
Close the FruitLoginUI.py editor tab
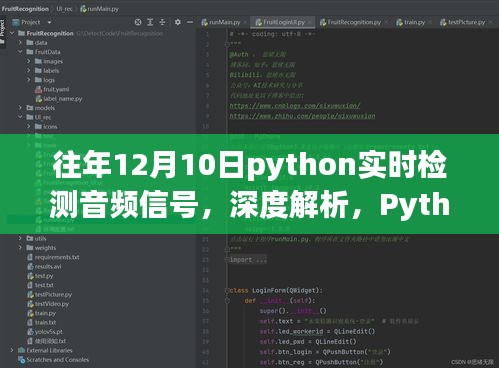tap(310, 22)
